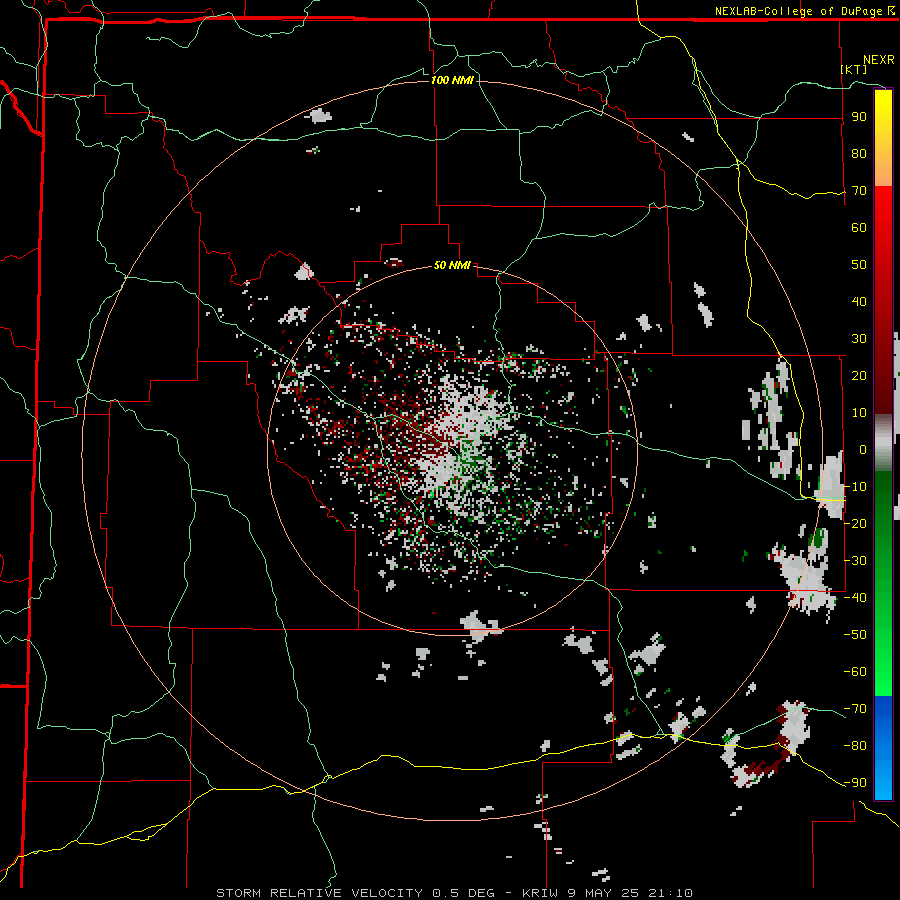This screenshot has height=900, width=900.
Task: Click the 80 value on the velocity scale
Action: click(859, 154)
